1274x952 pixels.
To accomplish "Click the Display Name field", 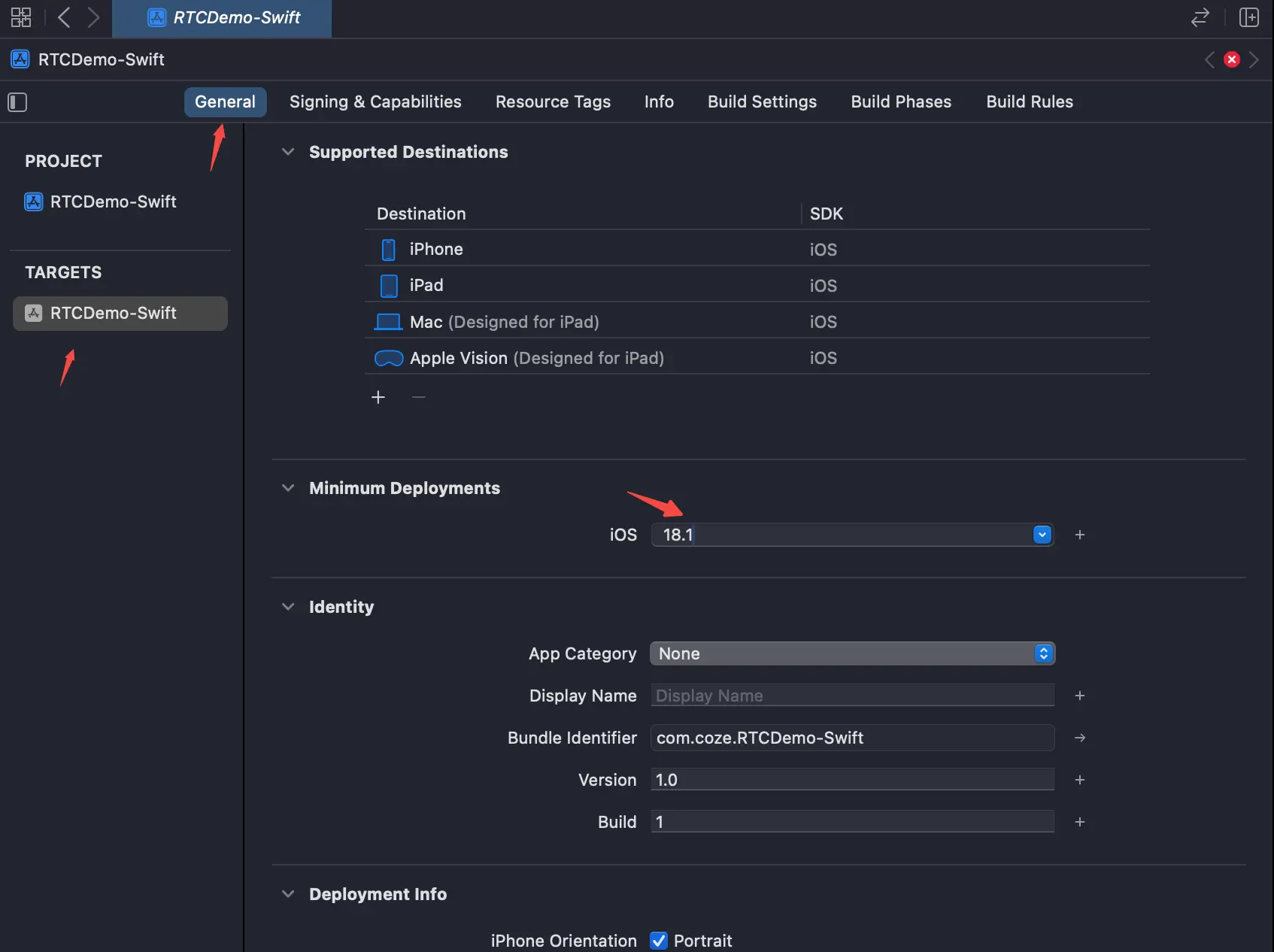I will click(x=852, y=696).
